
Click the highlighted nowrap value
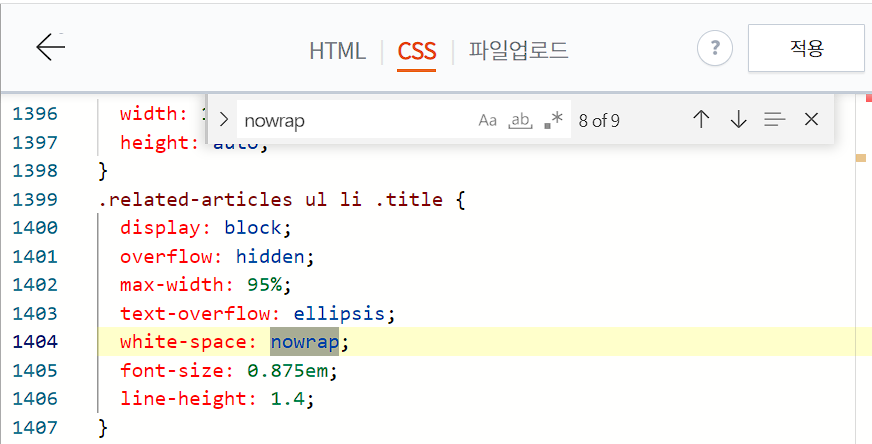point(305,342)
